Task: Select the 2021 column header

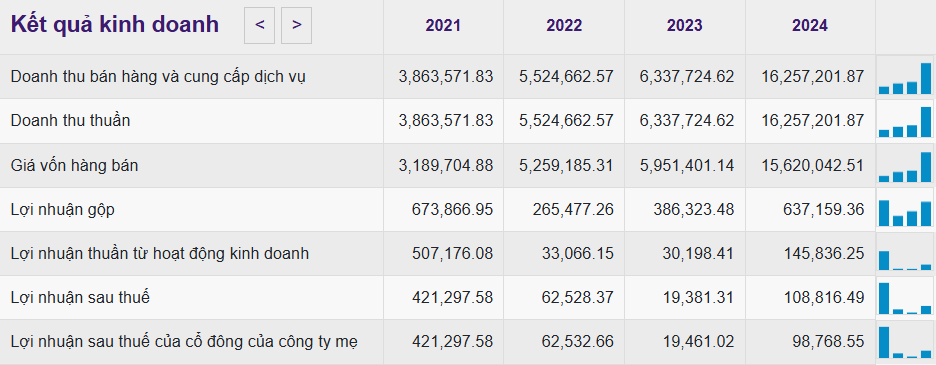Action: click(x=443, y=26)
